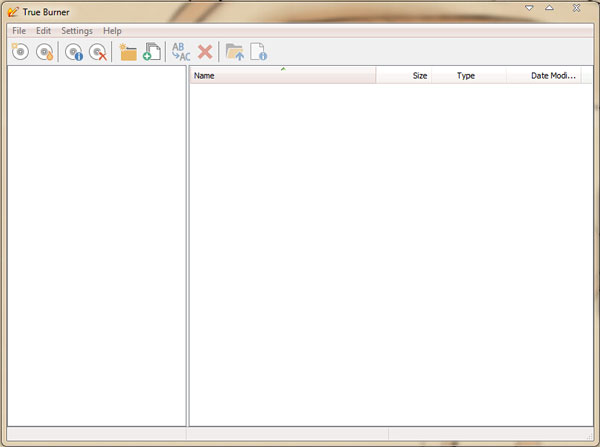Click the red X Delete icon

tap(205, 52)
